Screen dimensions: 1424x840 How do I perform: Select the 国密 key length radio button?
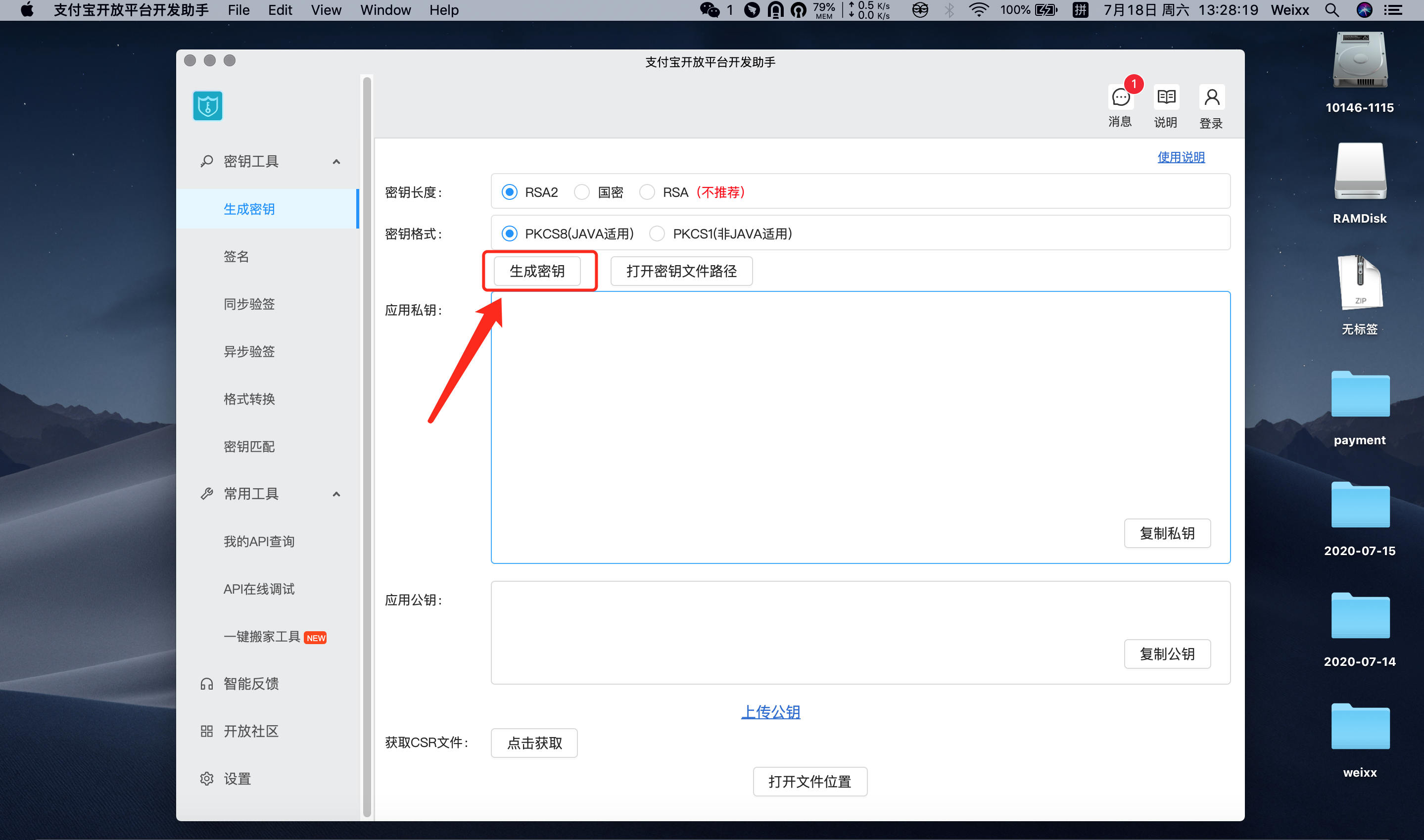coord(582,192)
